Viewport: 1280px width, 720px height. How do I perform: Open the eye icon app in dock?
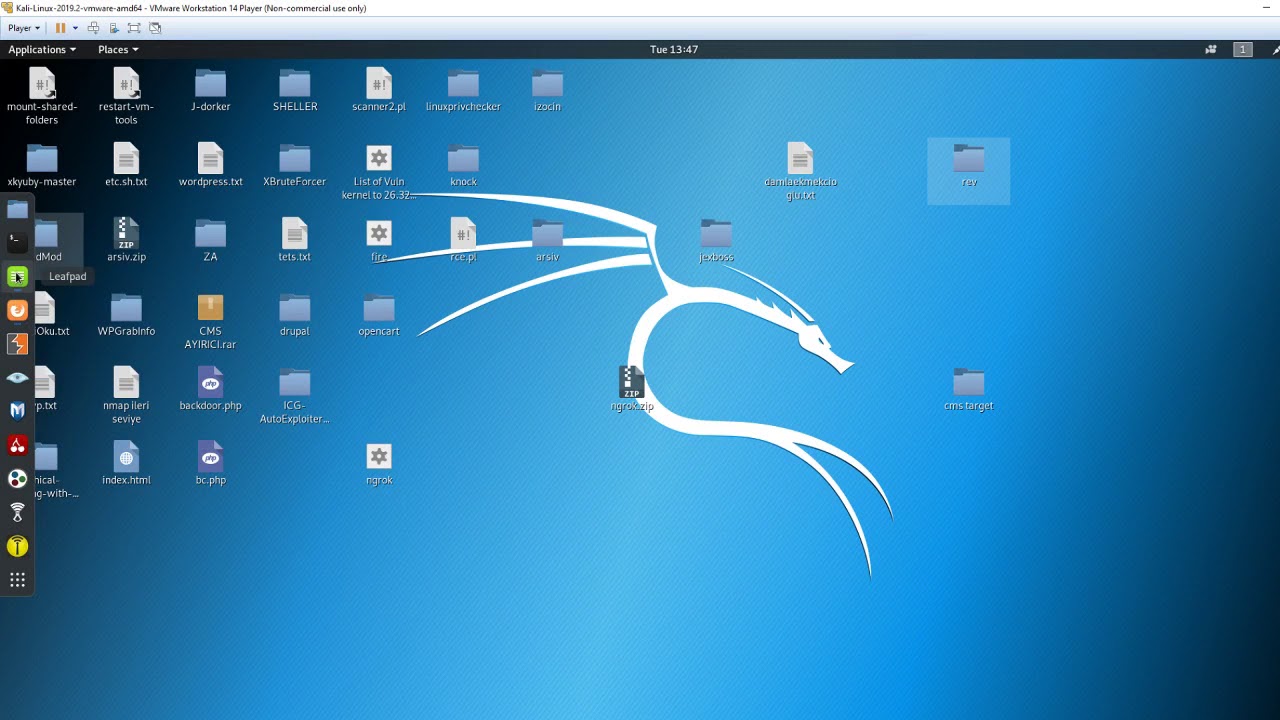(x=17, y=378)
